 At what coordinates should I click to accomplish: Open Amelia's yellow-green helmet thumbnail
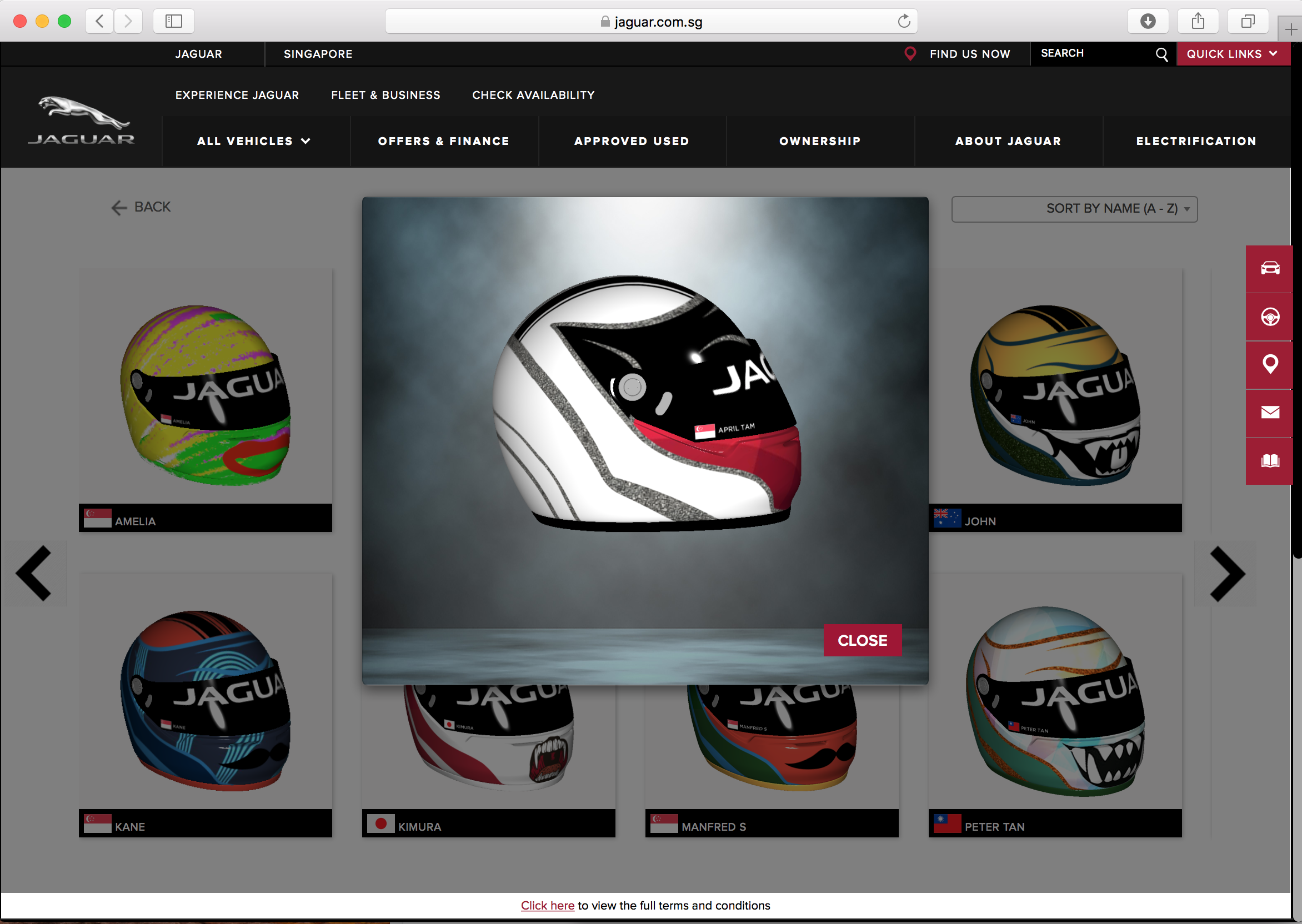(206, 395)
